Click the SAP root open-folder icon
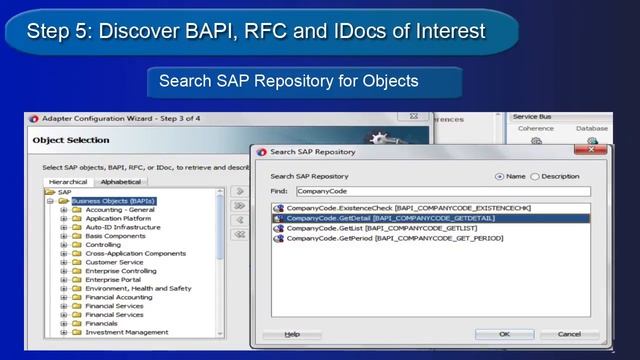 [50, 192]
